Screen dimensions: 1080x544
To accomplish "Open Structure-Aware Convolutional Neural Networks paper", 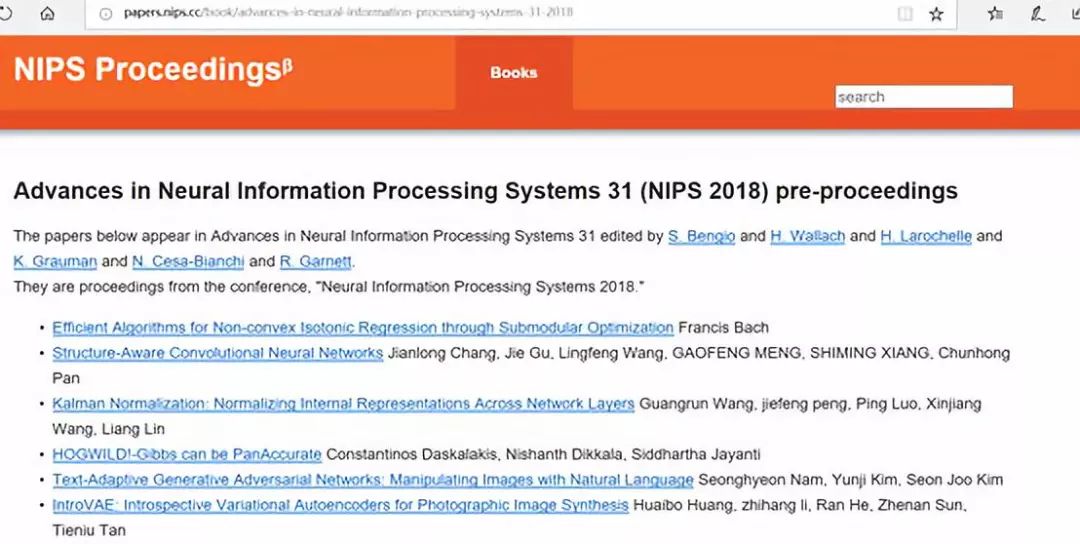I will (218, 353).
